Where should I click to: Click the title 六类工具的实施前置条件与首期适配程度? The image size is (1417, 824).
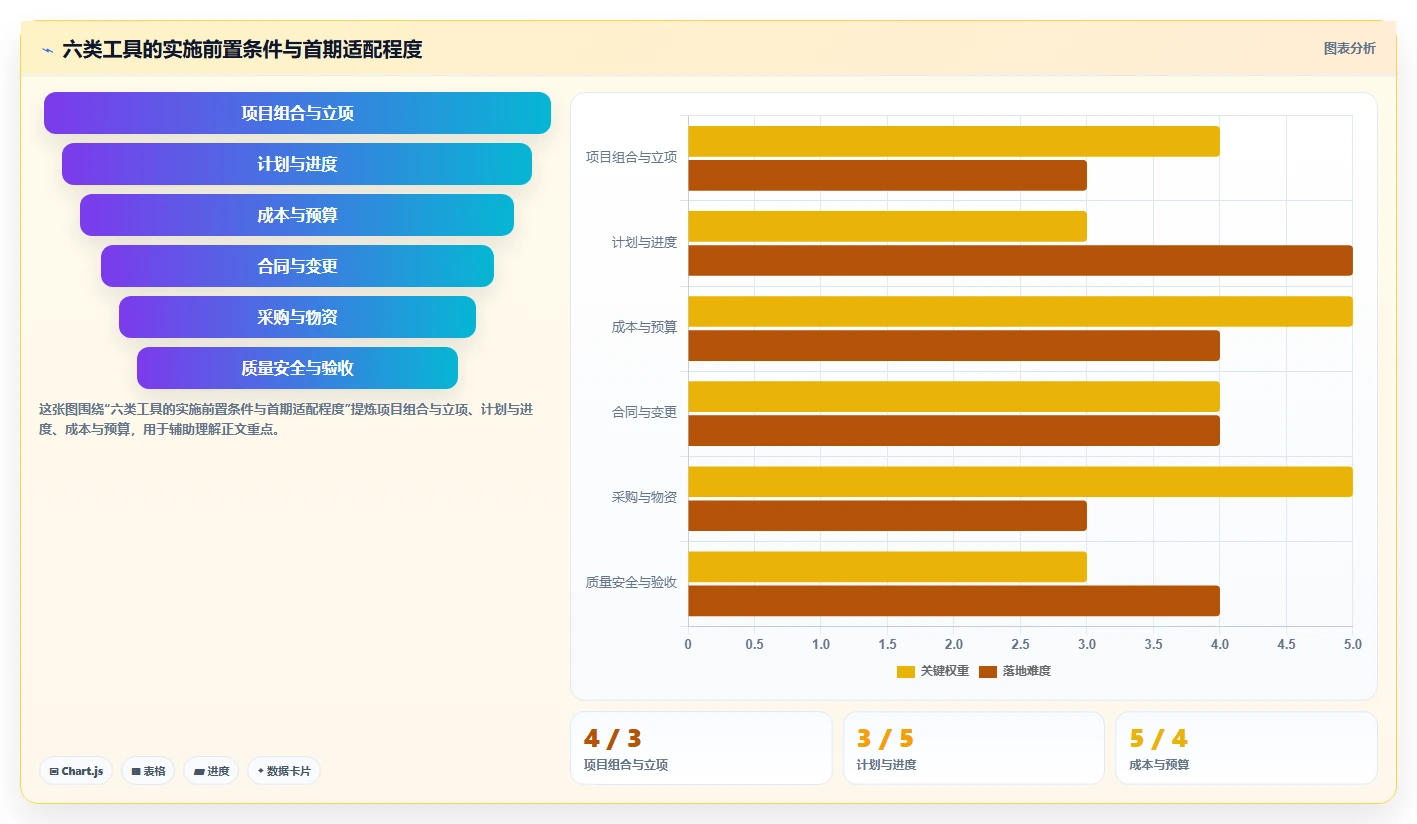[x=242, y=49]
